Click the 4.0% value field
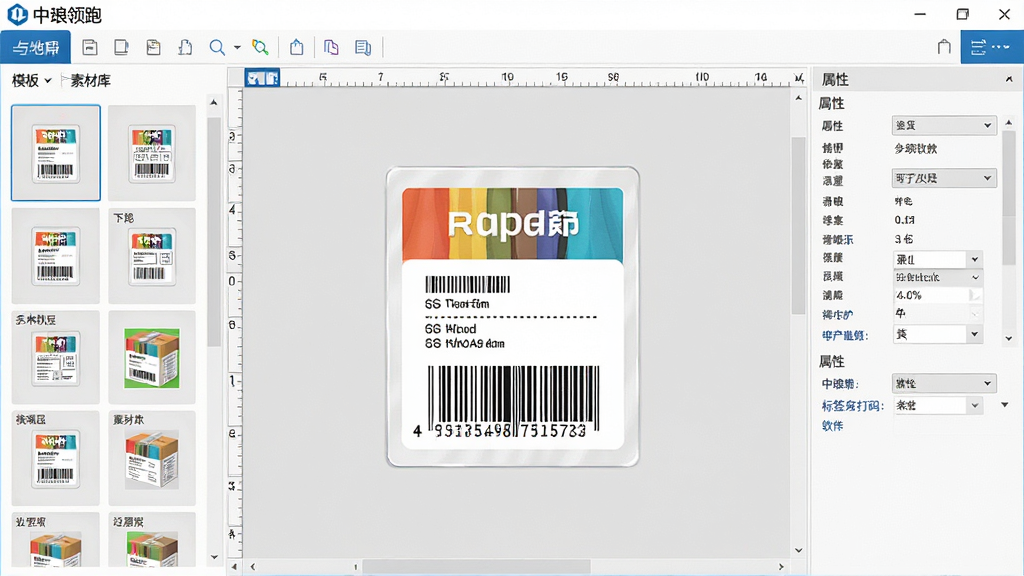1024x576 pixels. pyautogui.click(x=938, y=295)
